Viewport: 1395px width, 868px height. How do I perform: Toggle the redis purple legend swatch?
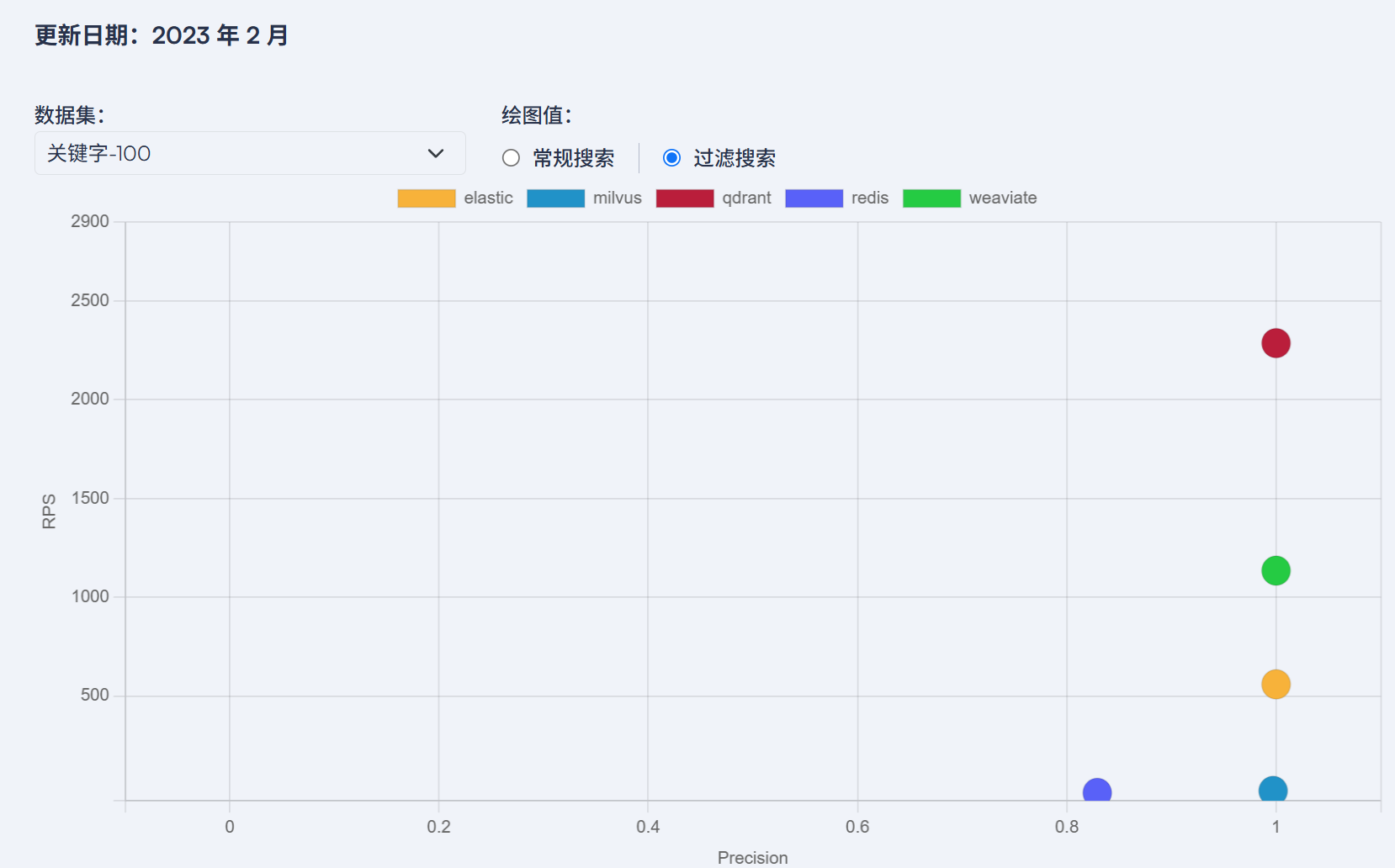point(814,198)
